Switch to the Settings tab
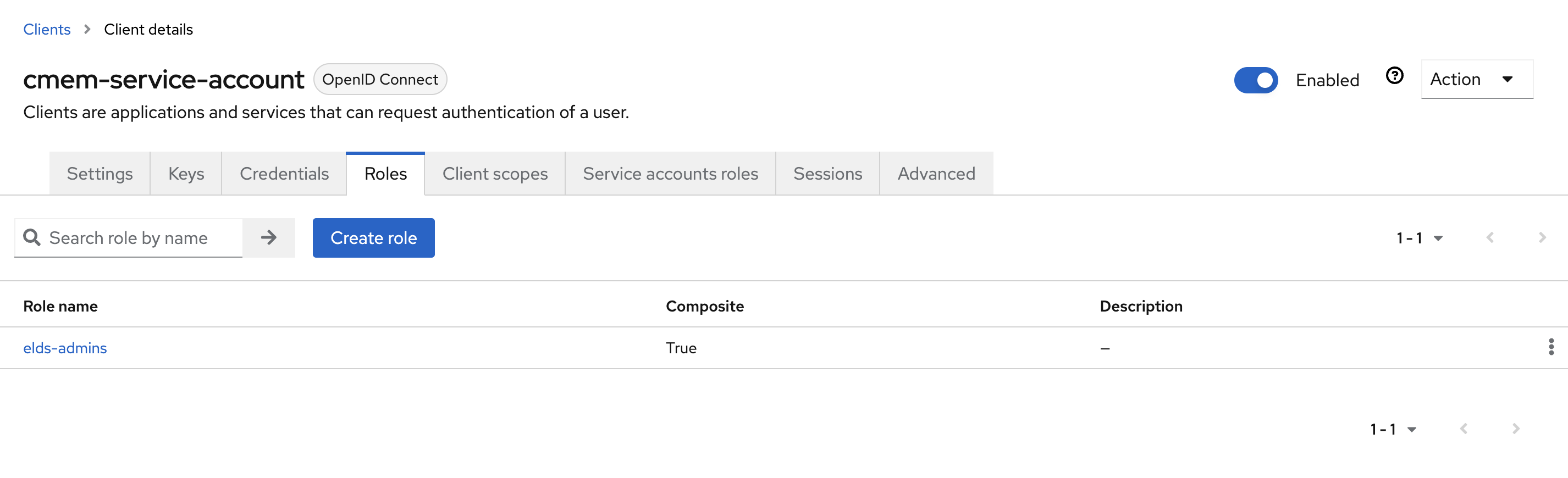 [x=100, y=174]
